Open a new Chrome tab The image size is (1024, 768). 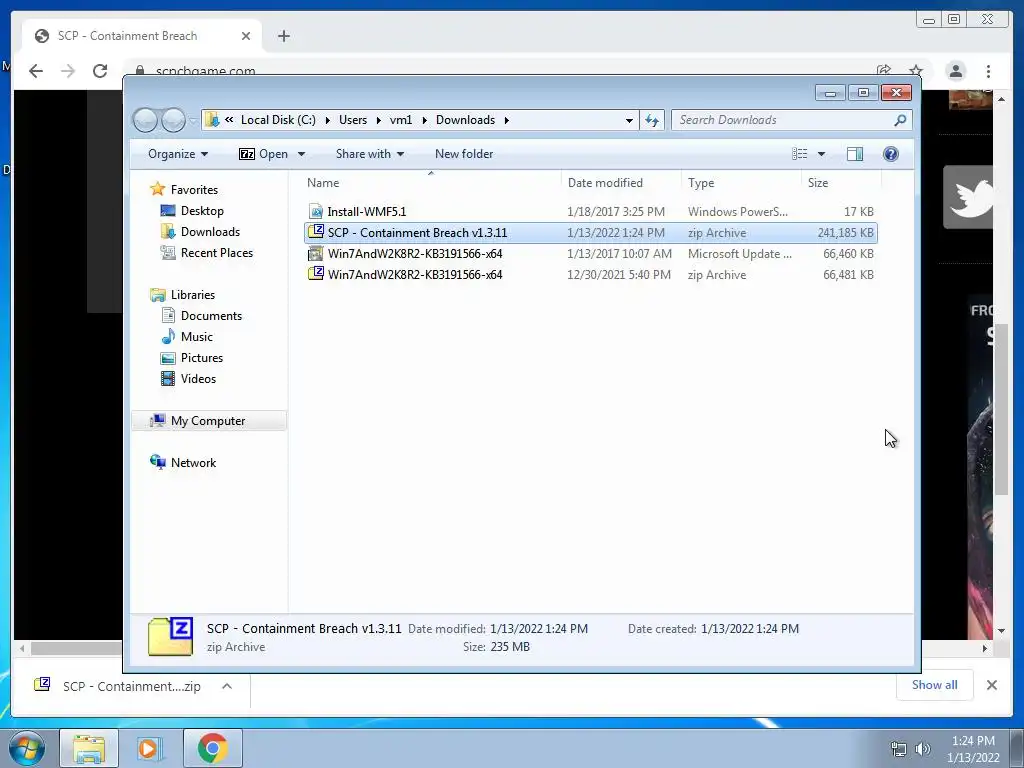[283, 36]
